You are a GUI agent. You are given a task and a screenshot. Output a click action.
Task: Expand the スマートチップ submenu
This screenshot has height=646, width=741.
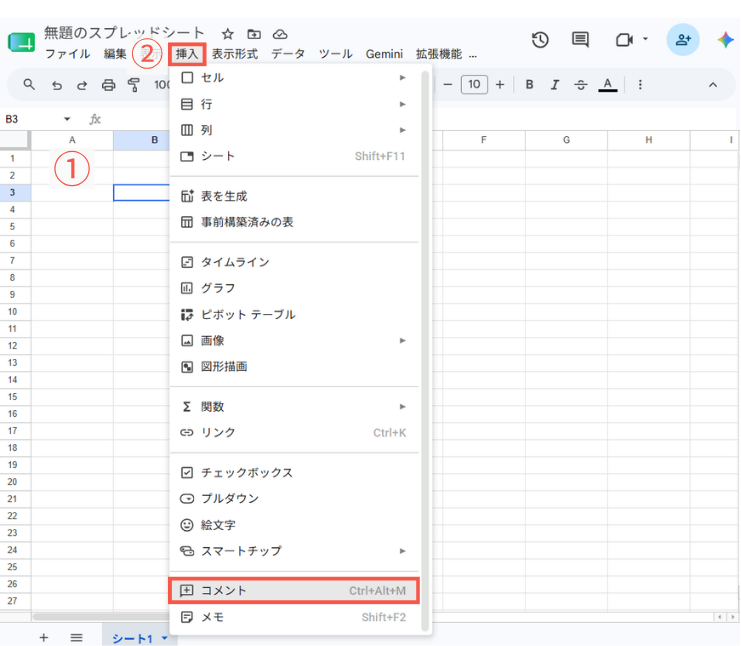click(294, 551)
